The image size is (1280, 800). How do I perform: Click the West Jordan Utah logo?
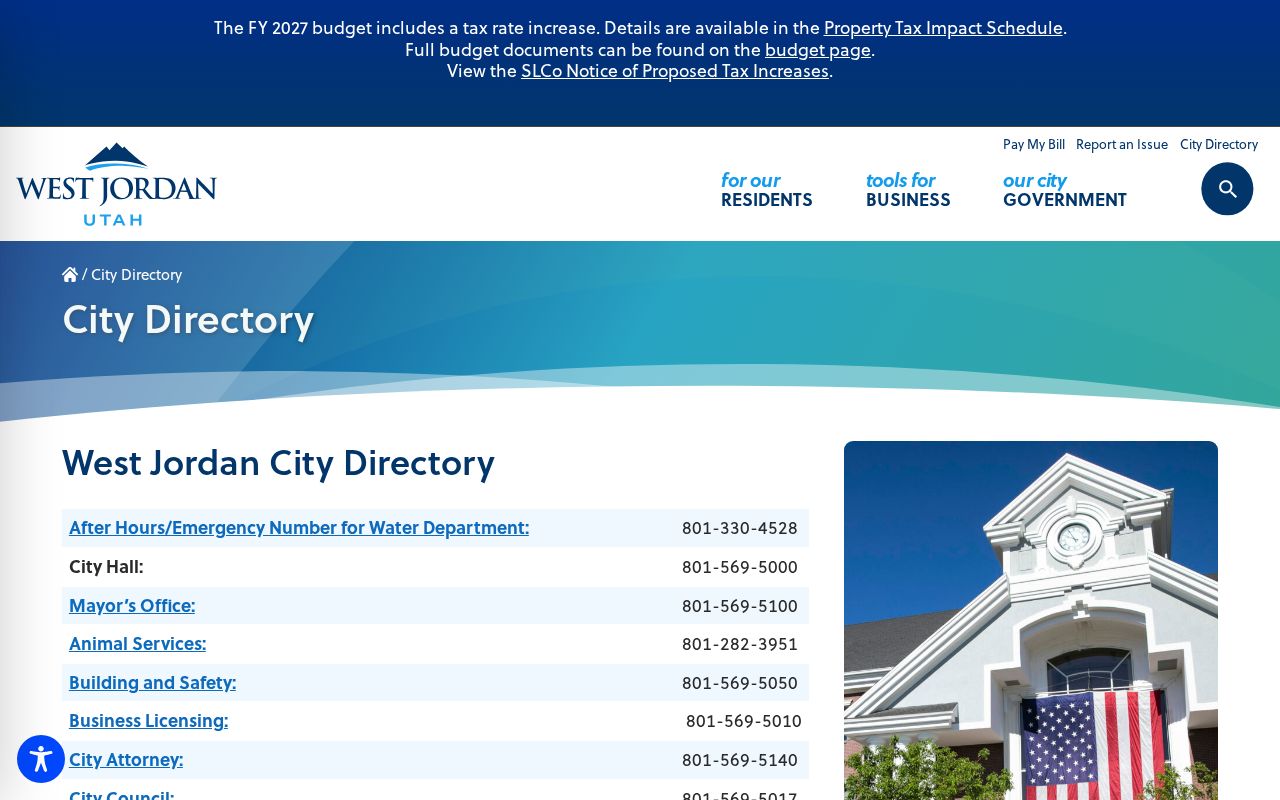[116, 184]
